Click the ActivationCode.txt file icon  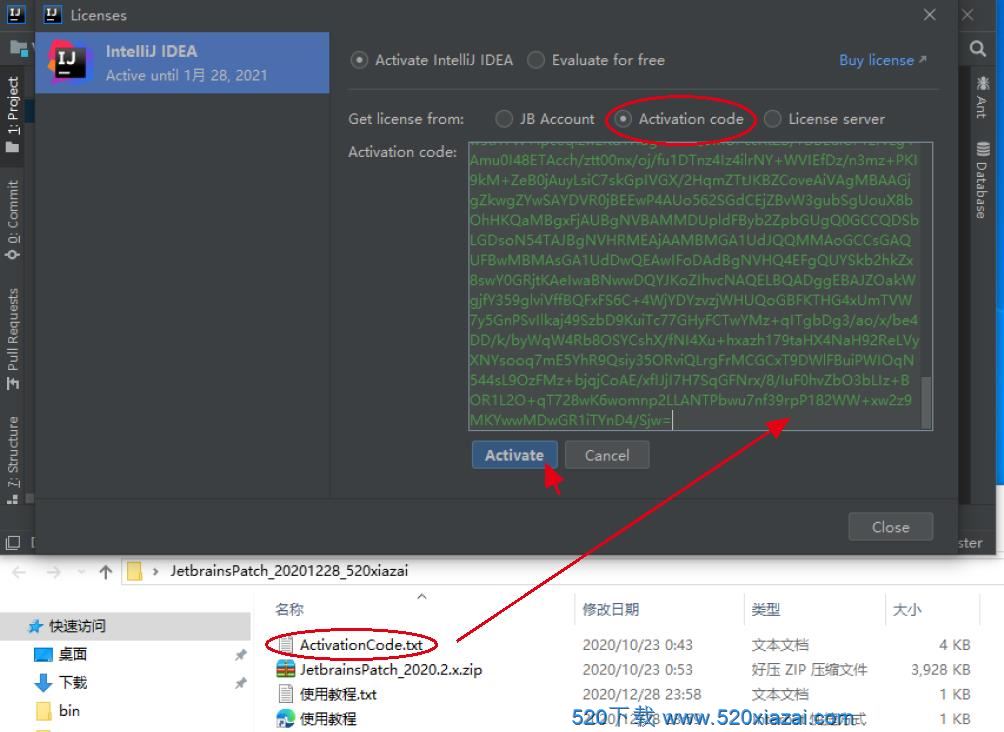coord(286,645)
